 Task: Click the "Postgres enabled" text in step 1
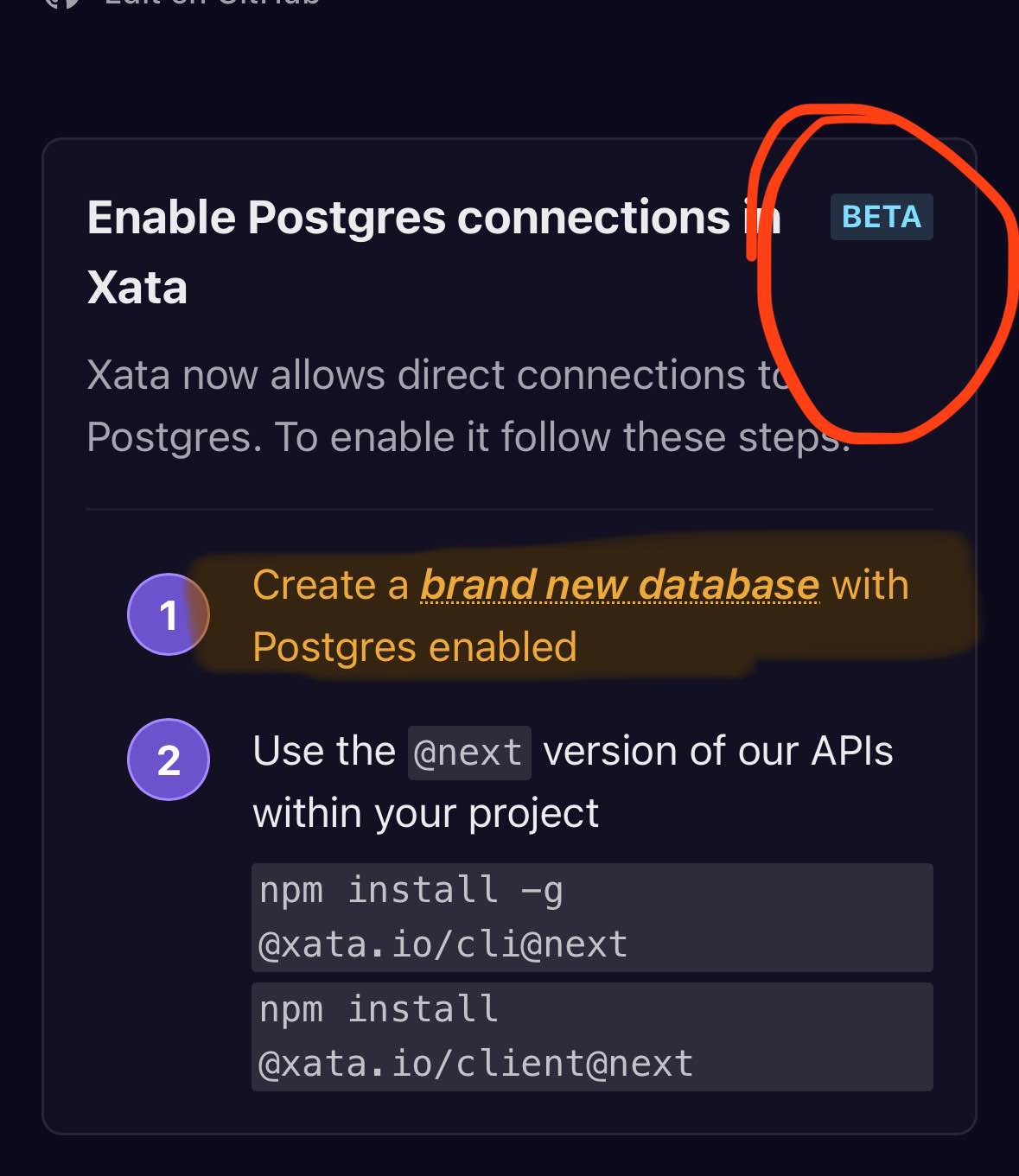pyautogui.click(x=415, y=647)
